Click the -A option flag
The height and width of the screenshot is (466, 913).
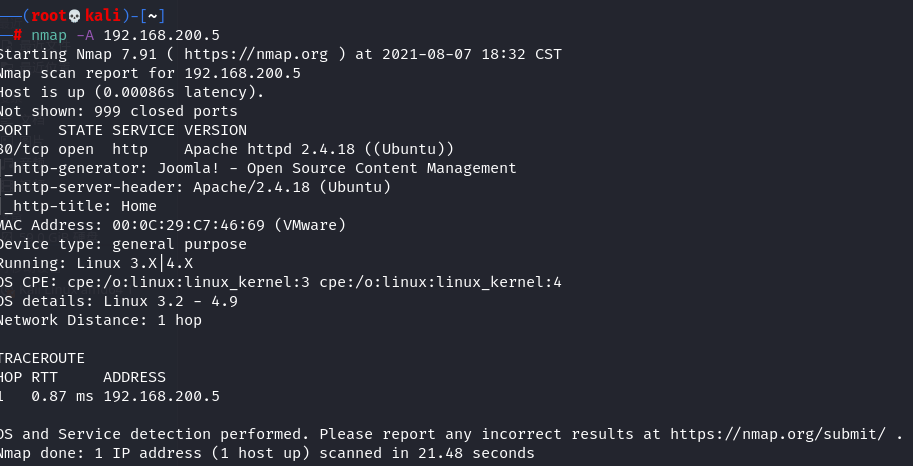point(85,36)
